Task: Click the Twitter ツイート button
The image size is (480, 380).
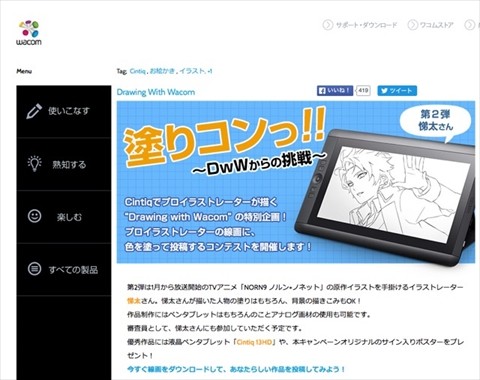Action: coord(397,91)
